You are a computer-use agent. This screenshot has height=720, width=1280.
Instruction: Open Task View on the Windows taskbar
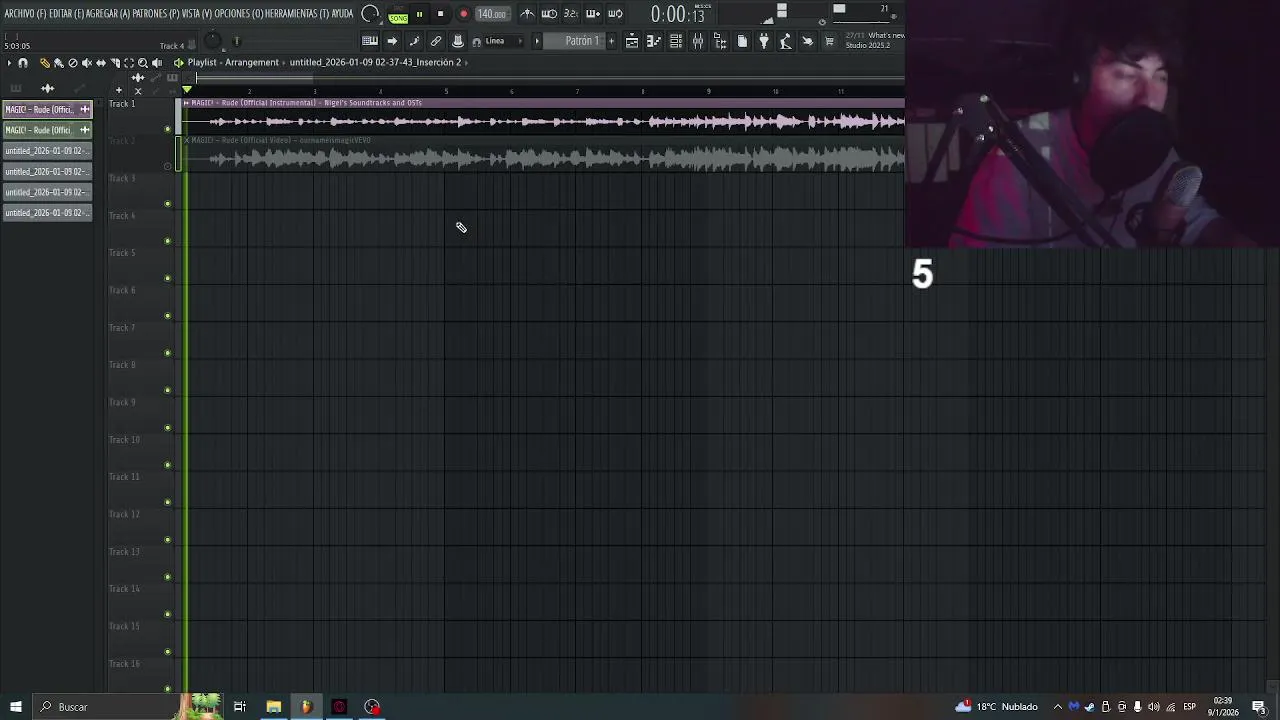pos(240,707)
